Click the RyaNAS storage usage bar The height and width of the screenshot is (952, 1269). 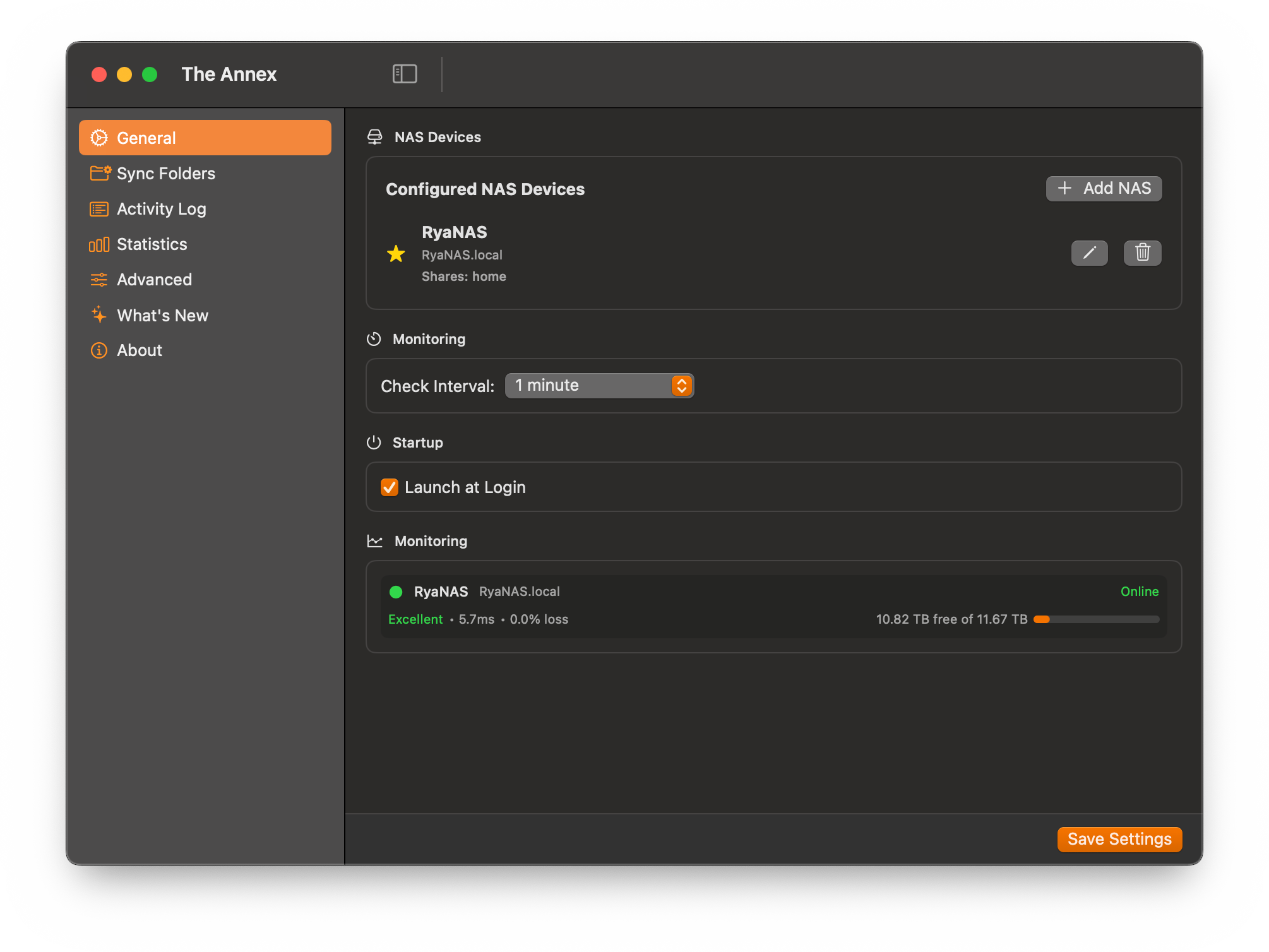coord(1097,619)
